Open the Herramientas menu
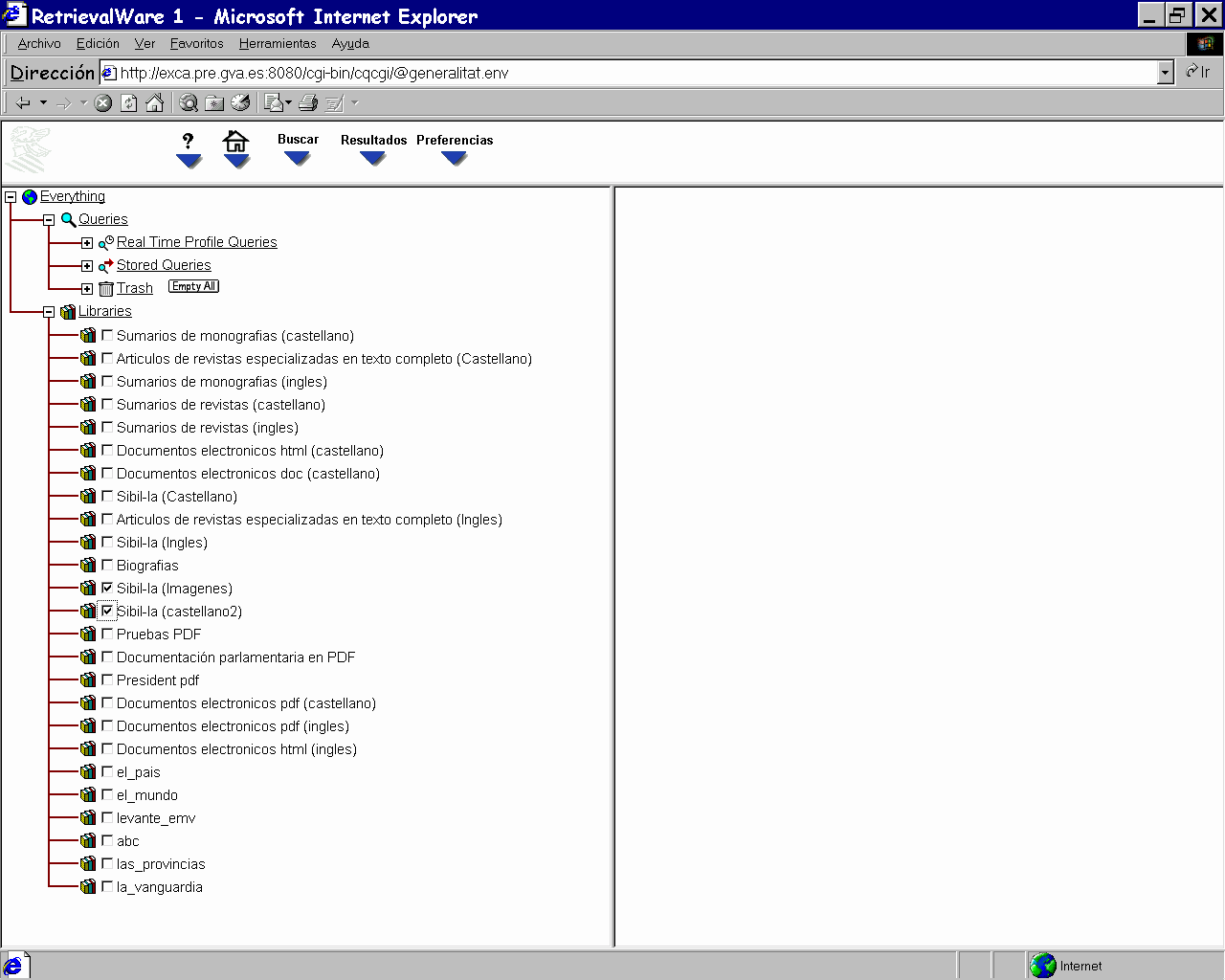Viewport: 1225px width, 980px height. (x=278, y=43)
